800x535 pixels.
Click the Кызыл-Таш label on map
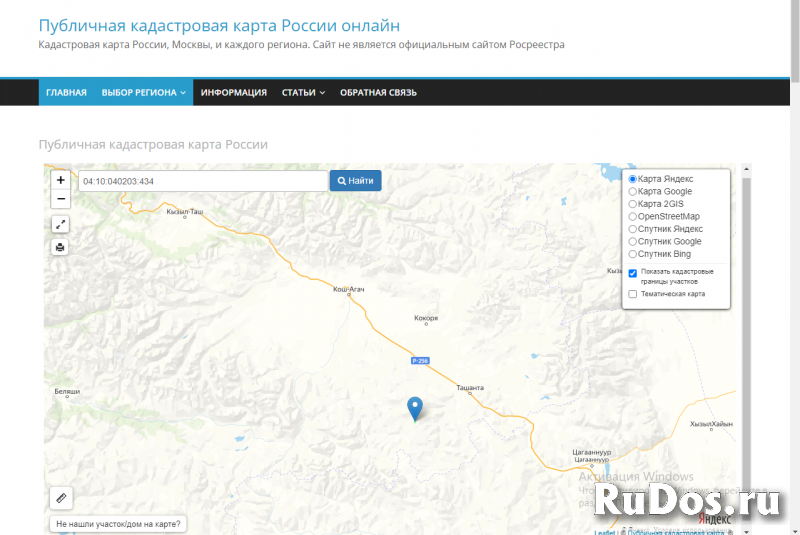click(185, 211)
